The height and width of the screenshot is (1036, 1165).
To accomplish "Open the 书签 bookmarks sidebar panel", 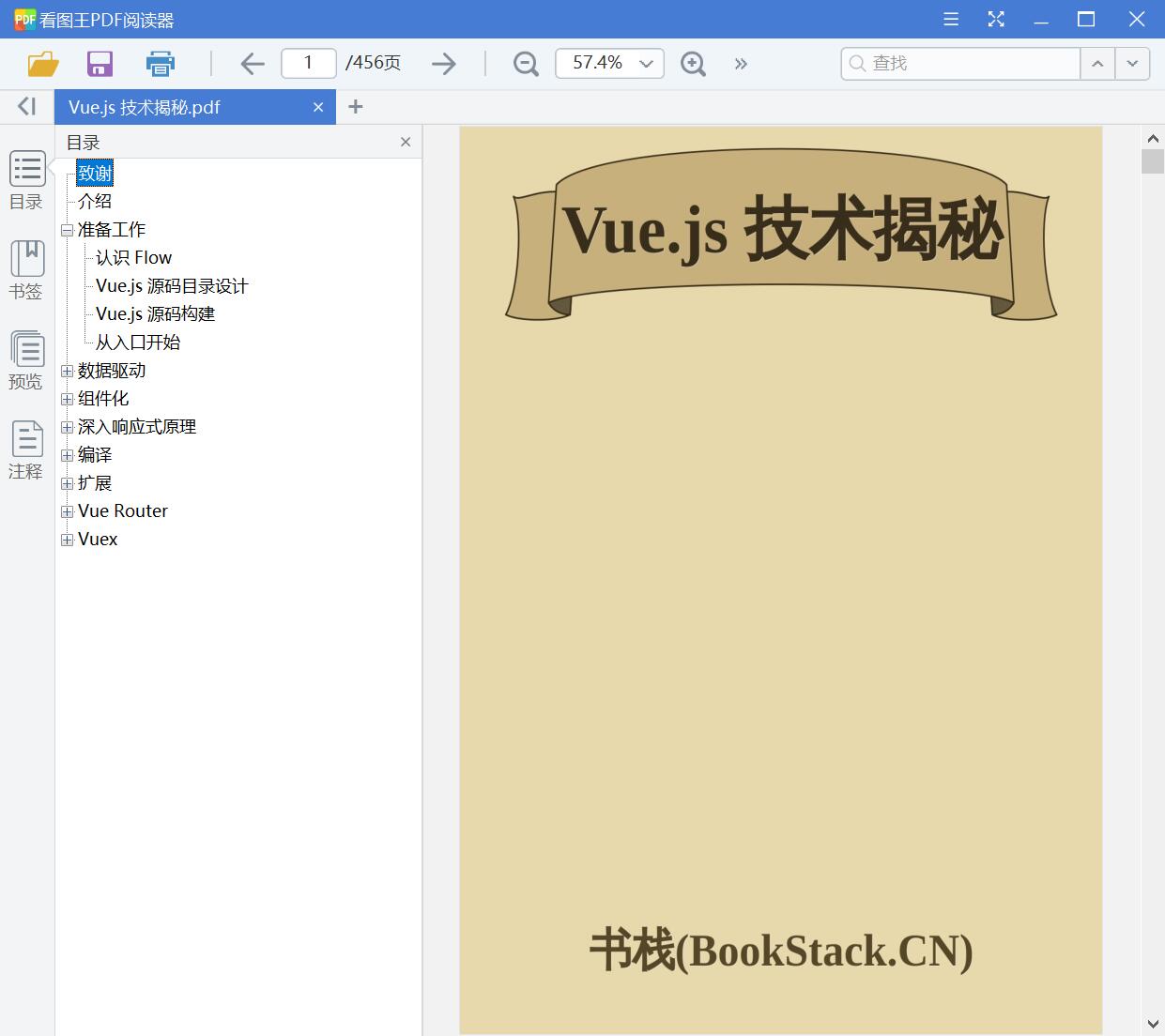I will [27, 270].
